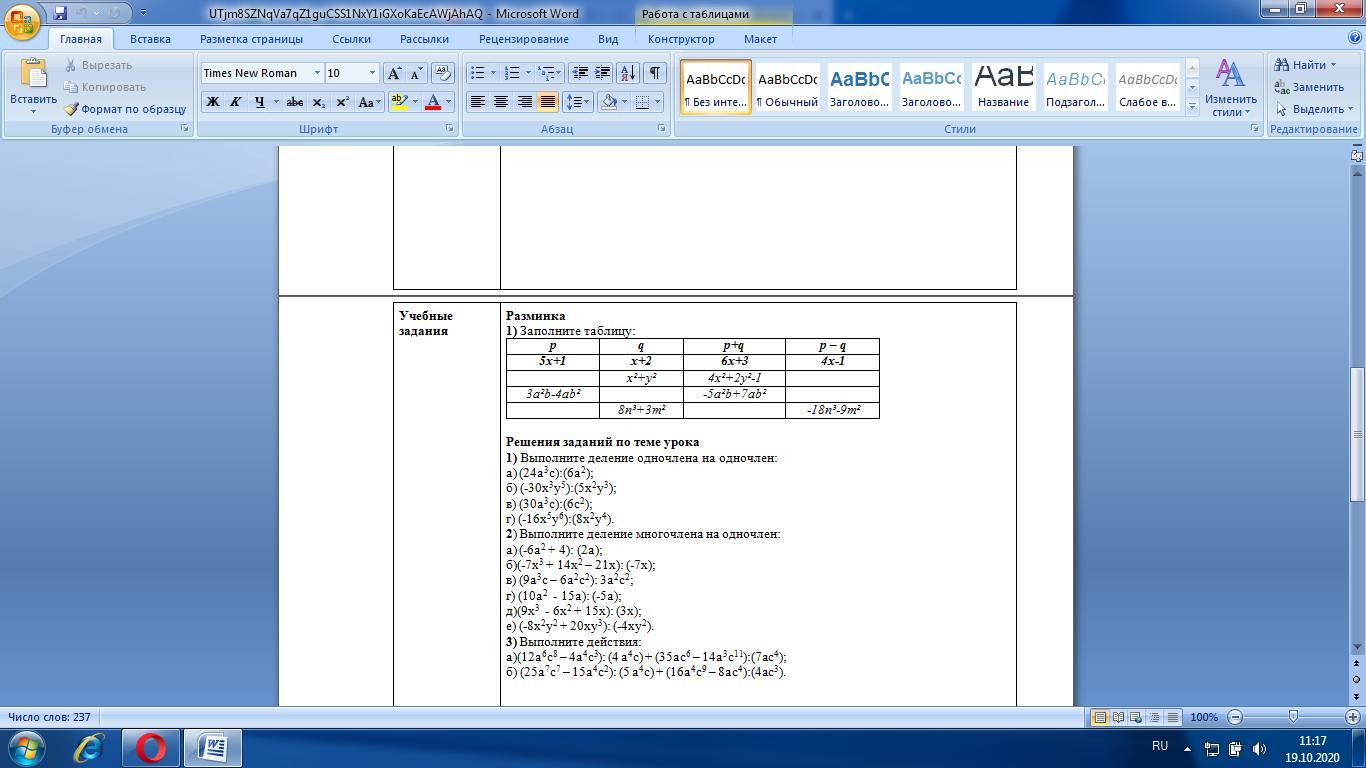Enable justified text alignment
1366x768 pixels.
coord(547,102)
